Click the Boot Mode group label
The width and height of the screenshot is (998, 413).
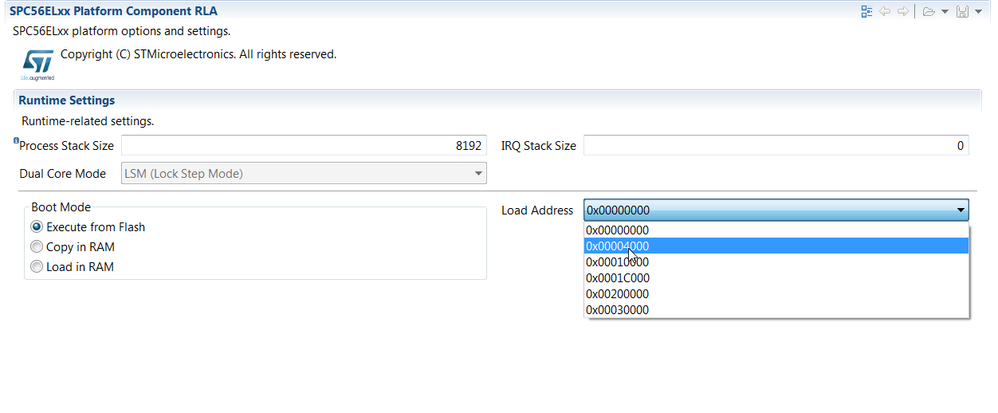click(x=61, y=207)
